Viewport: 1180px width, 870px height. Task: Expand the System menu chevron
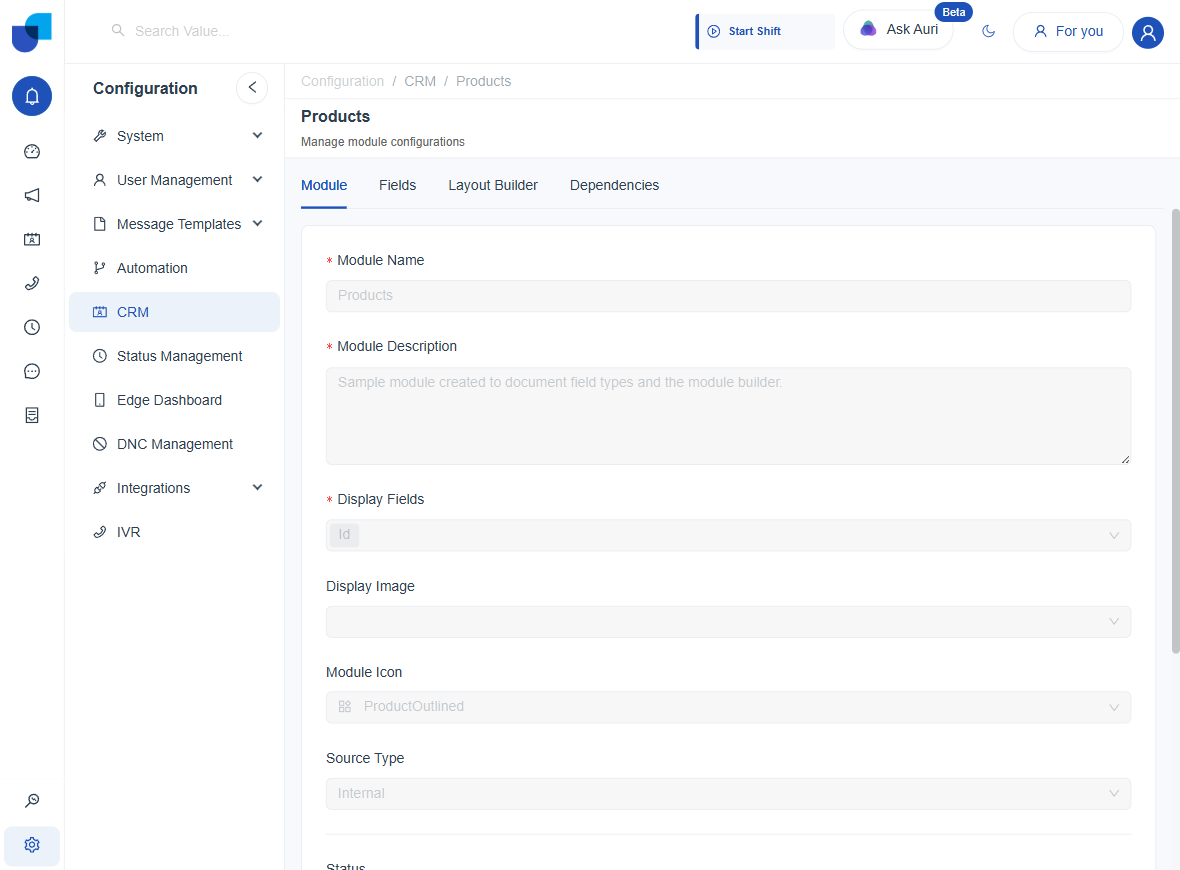click(257, 135)
